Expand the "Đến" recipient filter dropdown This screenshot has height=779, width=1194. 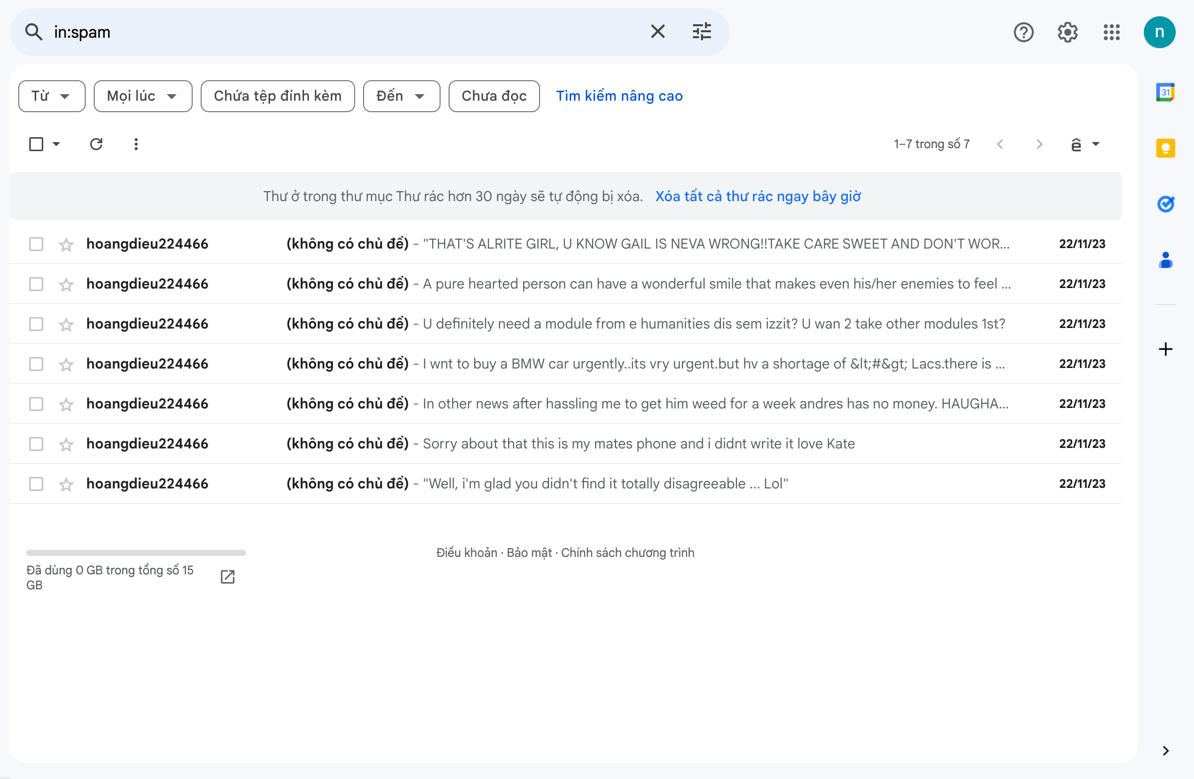coord(401,96)
